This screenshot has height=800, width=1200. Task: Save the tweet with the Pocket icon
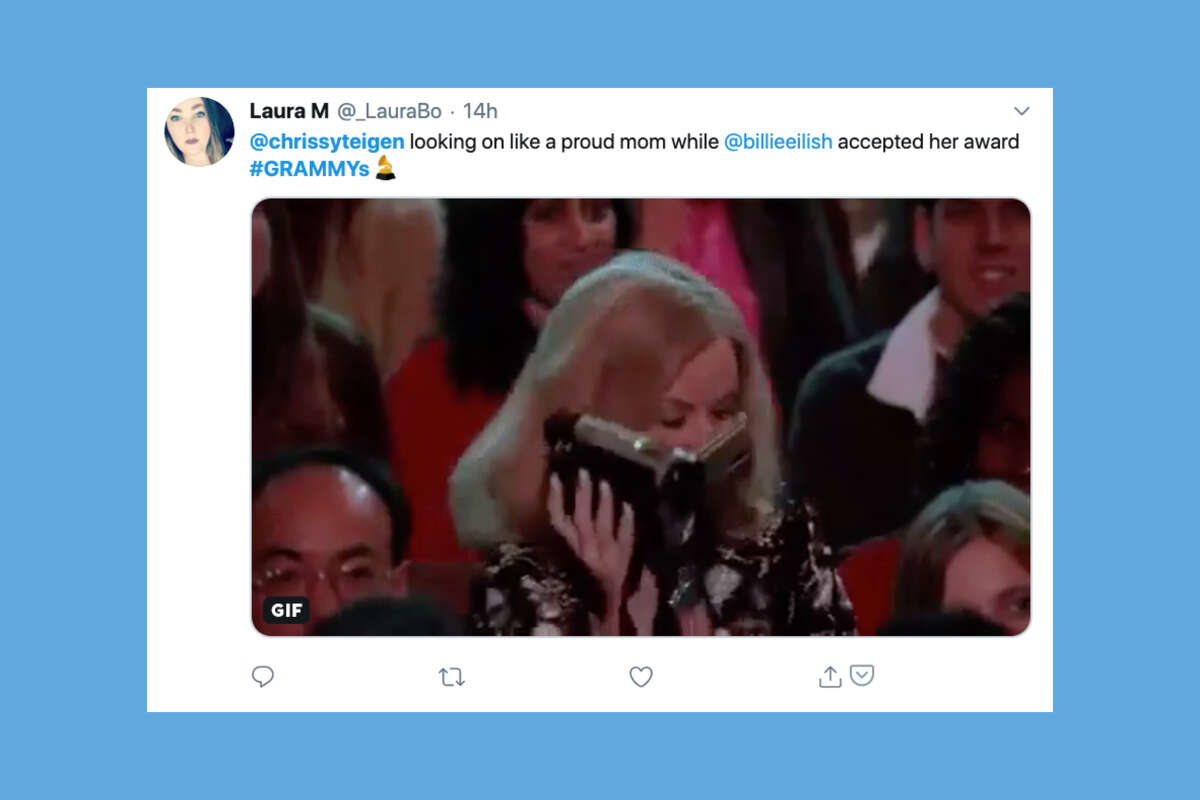(864, 677)
